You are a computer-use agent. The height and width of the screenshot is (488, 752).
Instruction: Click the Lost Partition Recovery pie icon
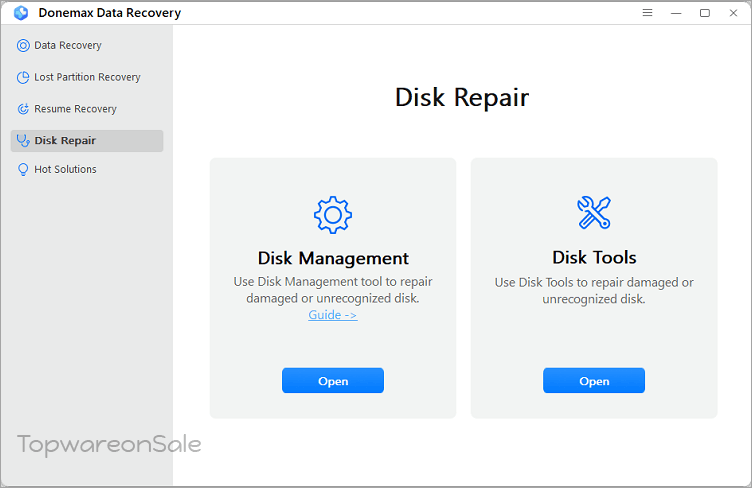click(x=23, y=78)
